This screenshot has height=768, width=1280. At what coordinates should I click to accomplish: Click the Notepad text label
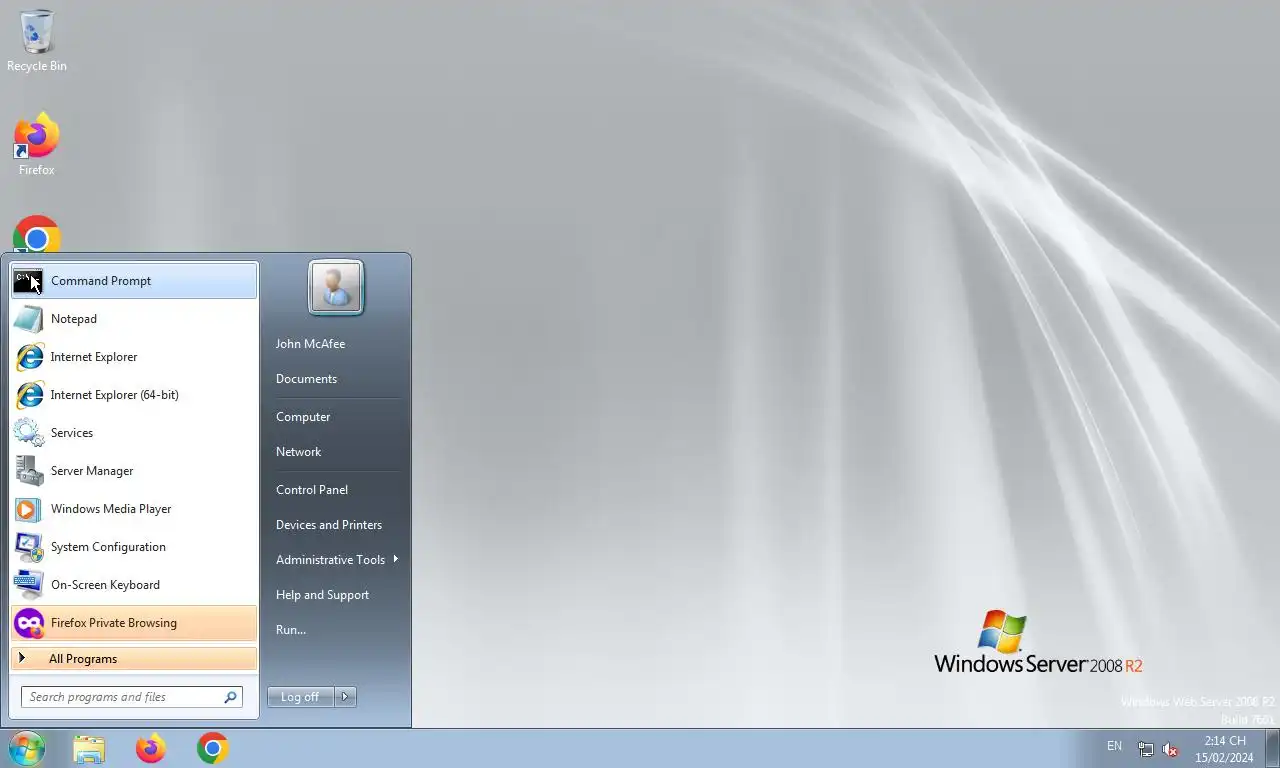(x=74, y=319)
